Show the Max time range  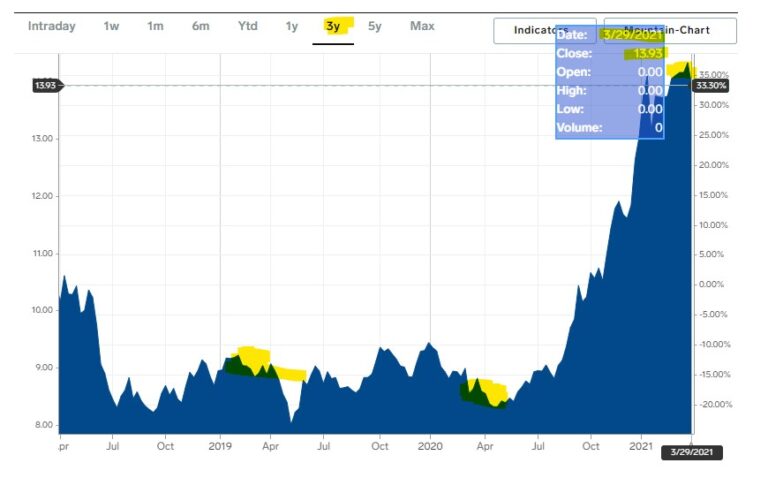tap(422, 26)
